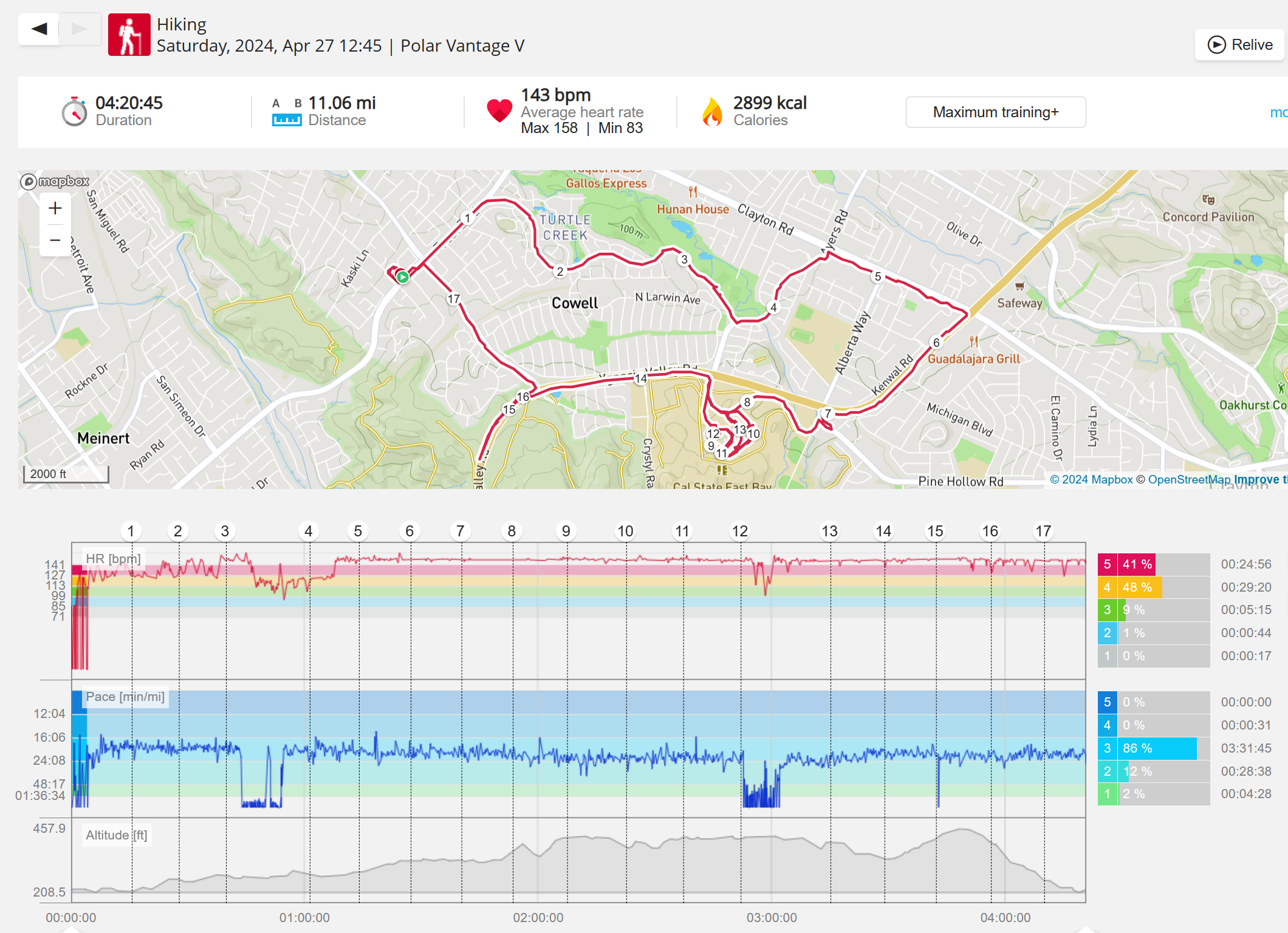Click the heart rate icon

pos(499,111)
